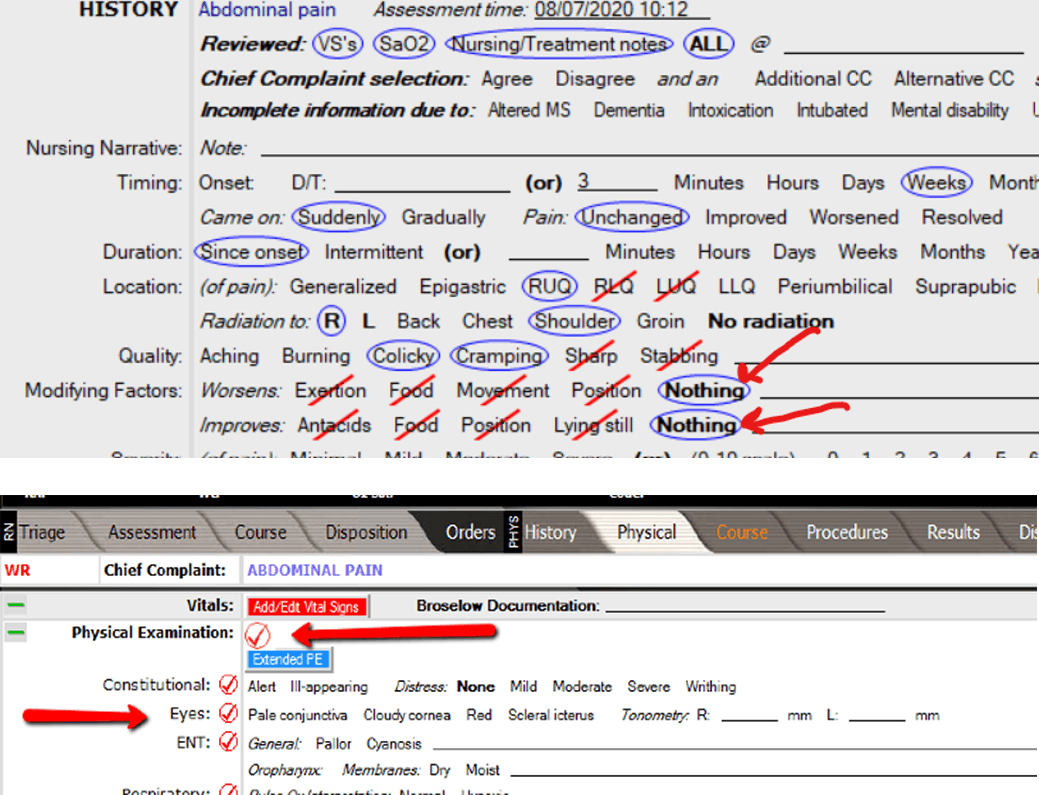Viewport: 1039px width, 795px height.
Task: Click the red checkmark next to Eyes
Action: click(x=229, y=714)
